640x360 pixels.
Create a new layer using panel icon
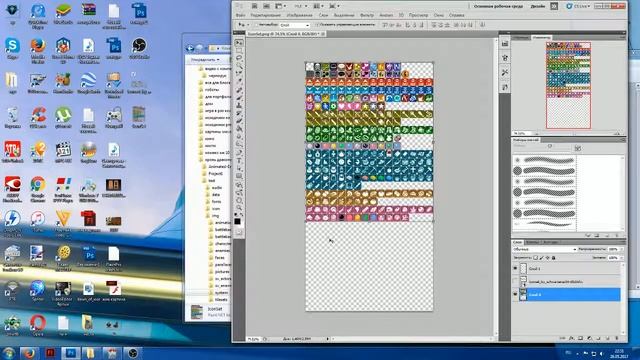click(608, 338)
